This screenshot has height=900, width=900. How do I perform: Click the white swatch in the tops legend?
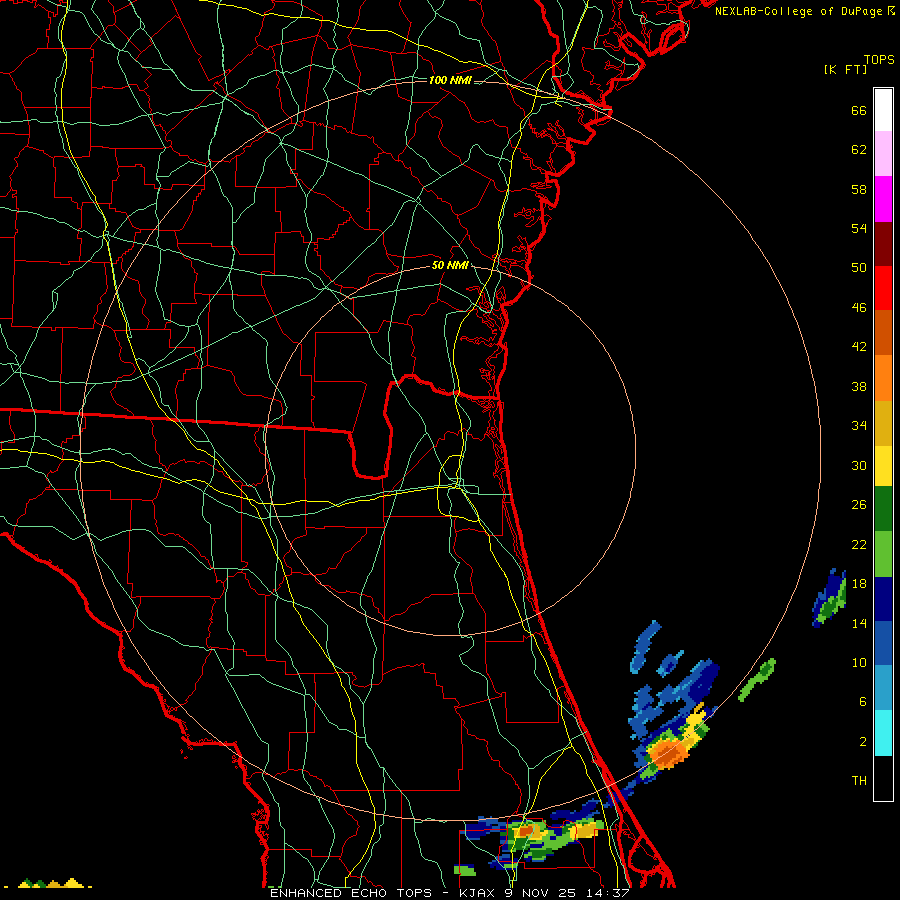click(883, 110)
